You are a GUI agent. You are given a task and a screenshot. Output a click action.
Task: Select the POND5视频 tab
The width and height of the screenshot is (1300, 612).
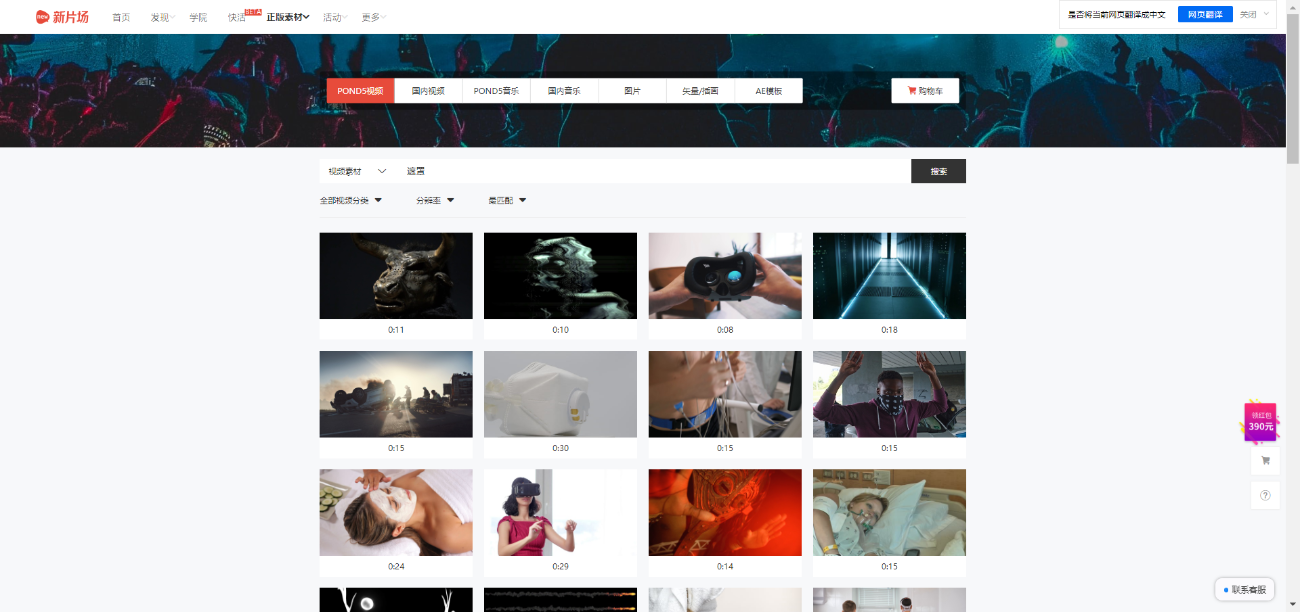click(360, 91)
